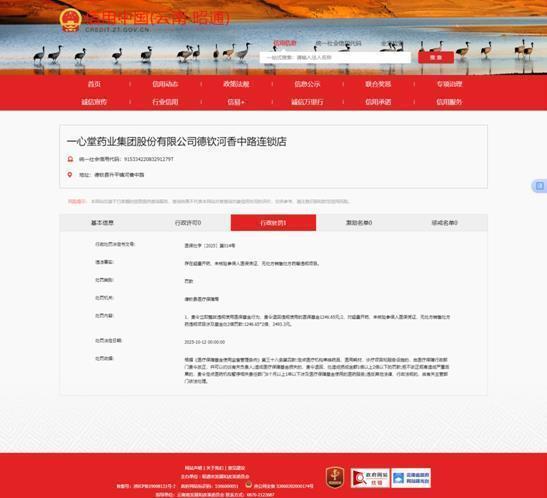Click the penalty type value 罚款
Viewport: 547px width, 498px height.
(189, 281)
